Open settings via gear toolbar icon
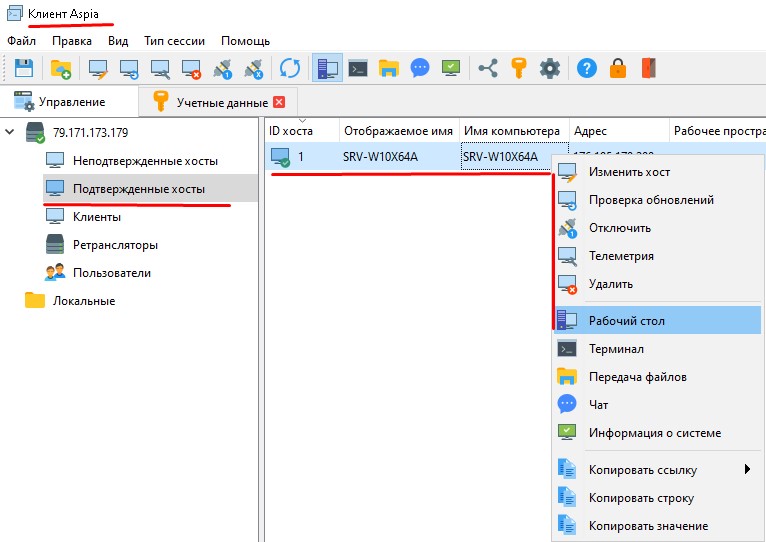 click(550, 68)
